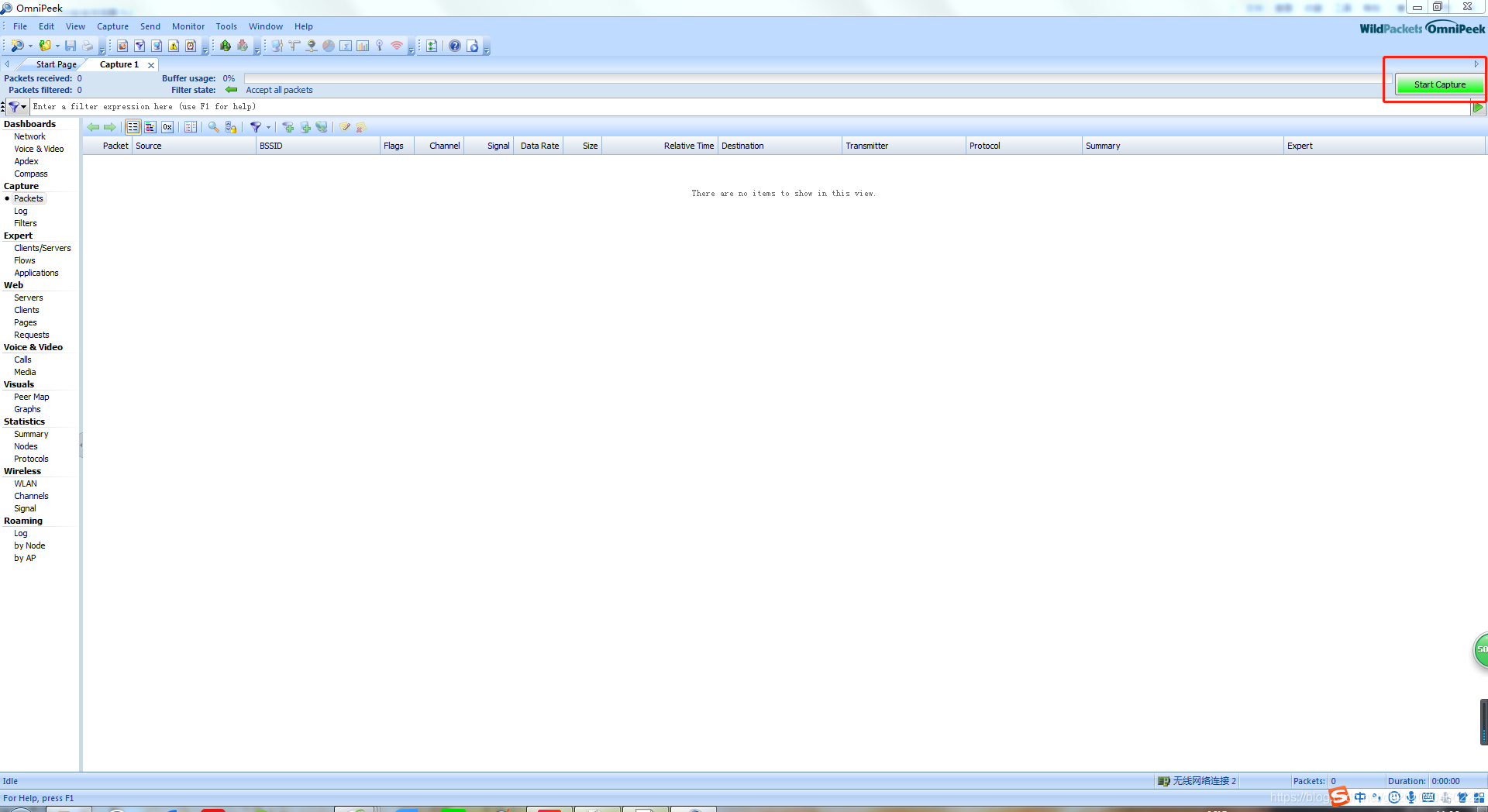
Task: Click the options checklist toolbar icon
Action: tap(432, 46)
